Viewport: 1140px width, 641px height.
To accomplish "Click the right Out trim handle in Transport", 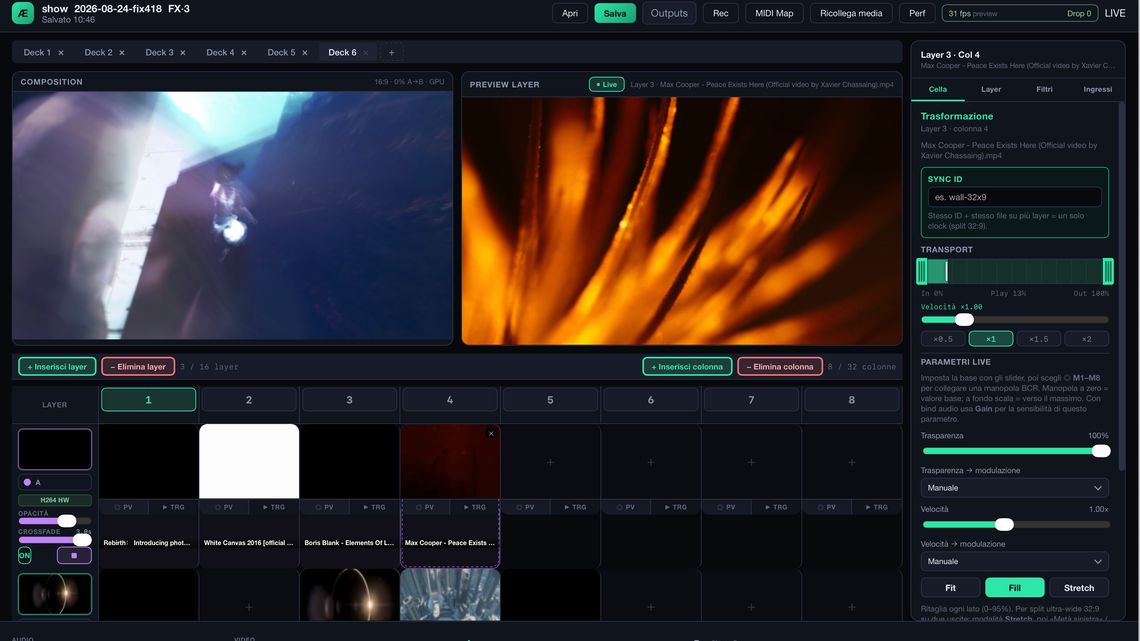I will pyautogui.click(x=1108, y=271).
